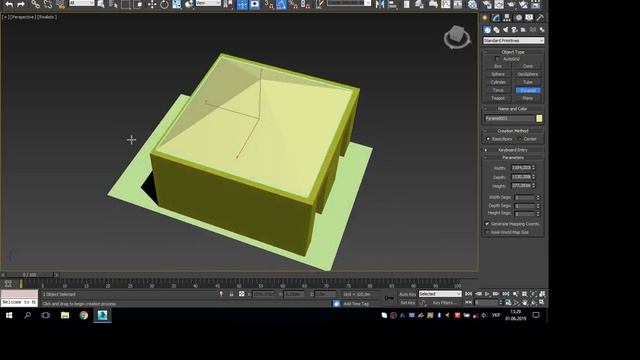The image size is (640, 360).
Task: Toggle Real-World Map Size checkbox
Action: [x=487, y=232]
